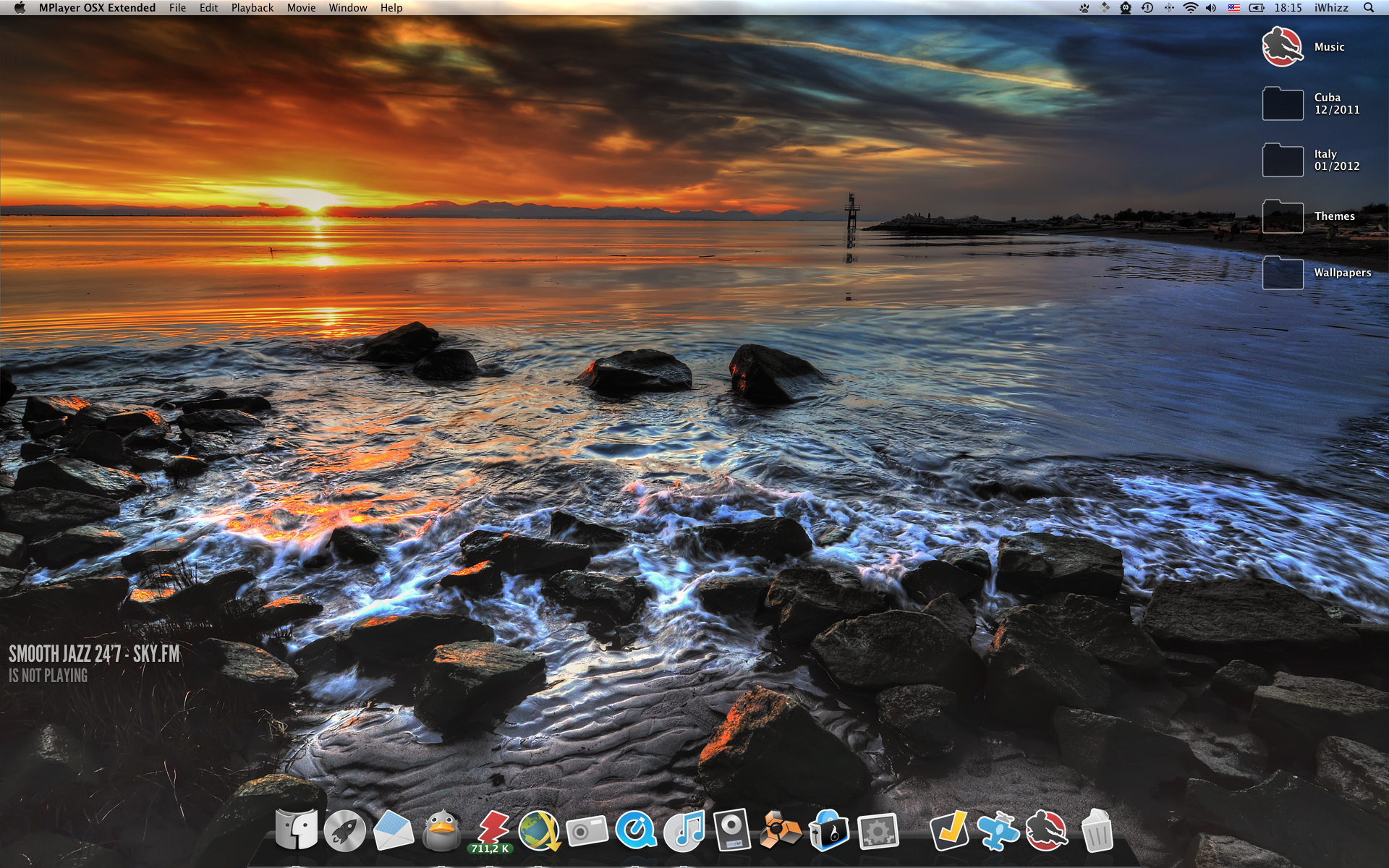The image size is (1389, 868).
Task: Open Bluetooth status menu
Action: 1169,8
